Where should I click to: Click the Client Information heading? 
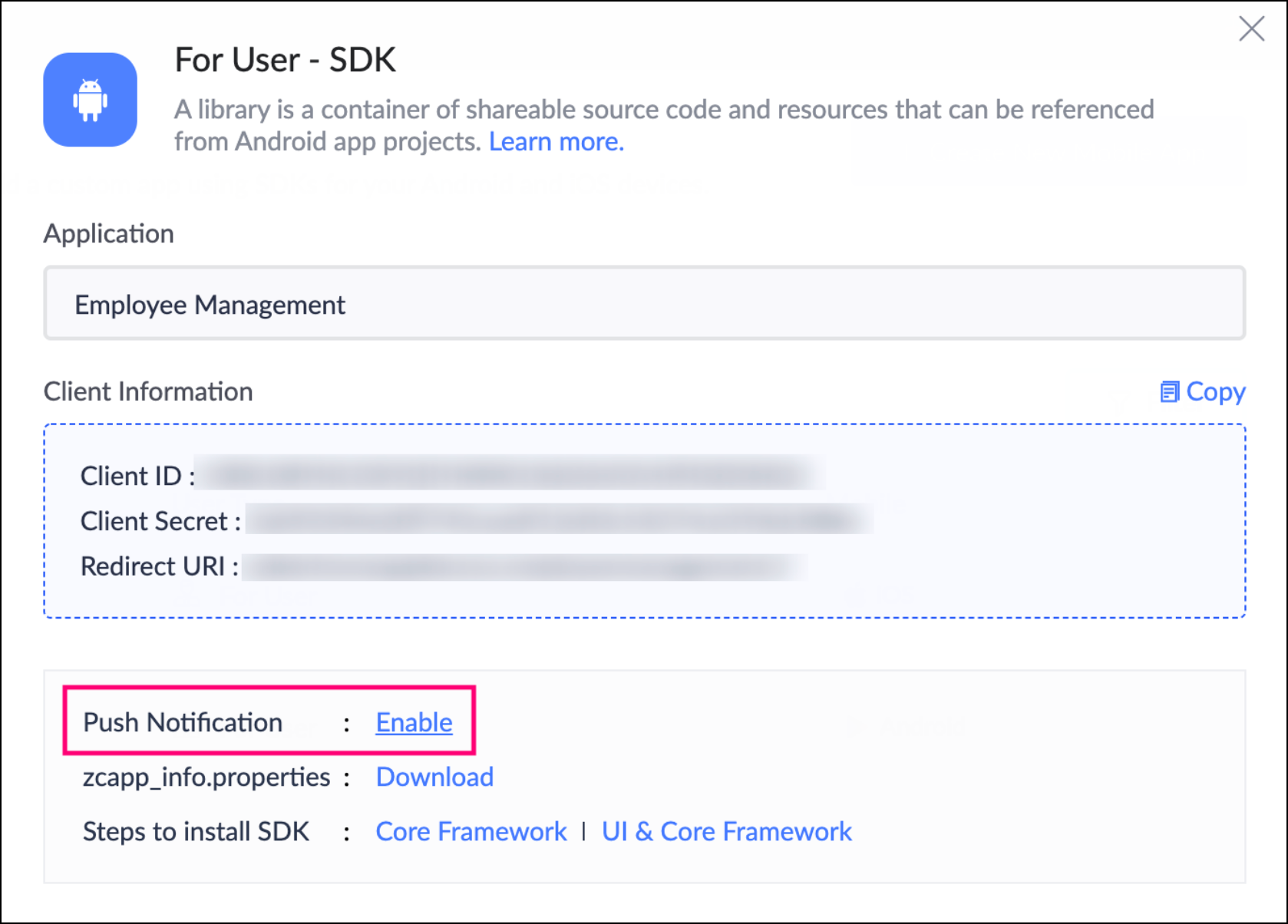[x=148, y=391]
